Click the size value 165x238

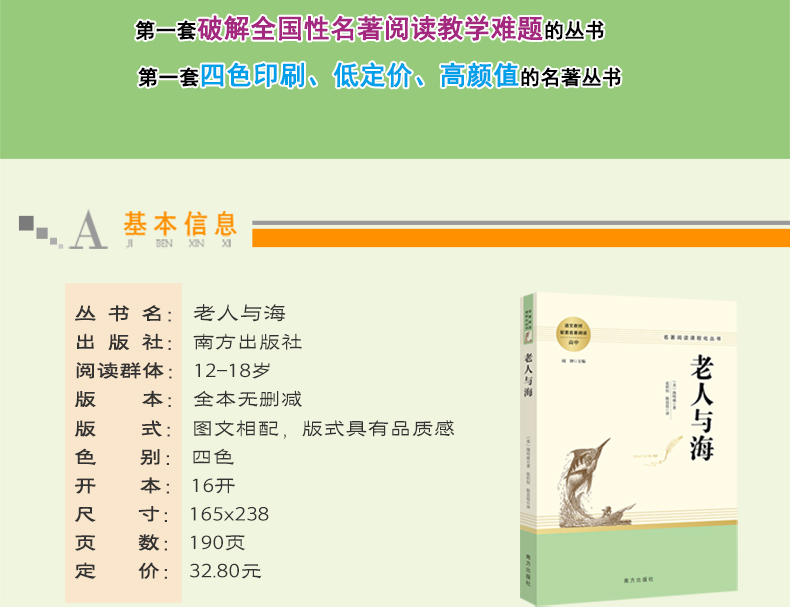point(229,514)
